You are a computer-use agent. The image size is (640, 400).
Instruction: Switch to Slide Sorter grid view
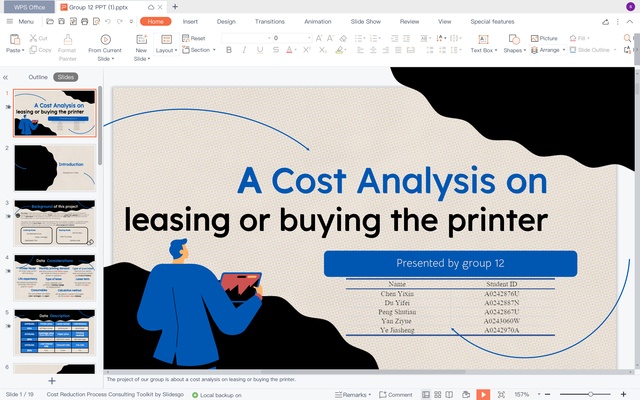[438, 394]
